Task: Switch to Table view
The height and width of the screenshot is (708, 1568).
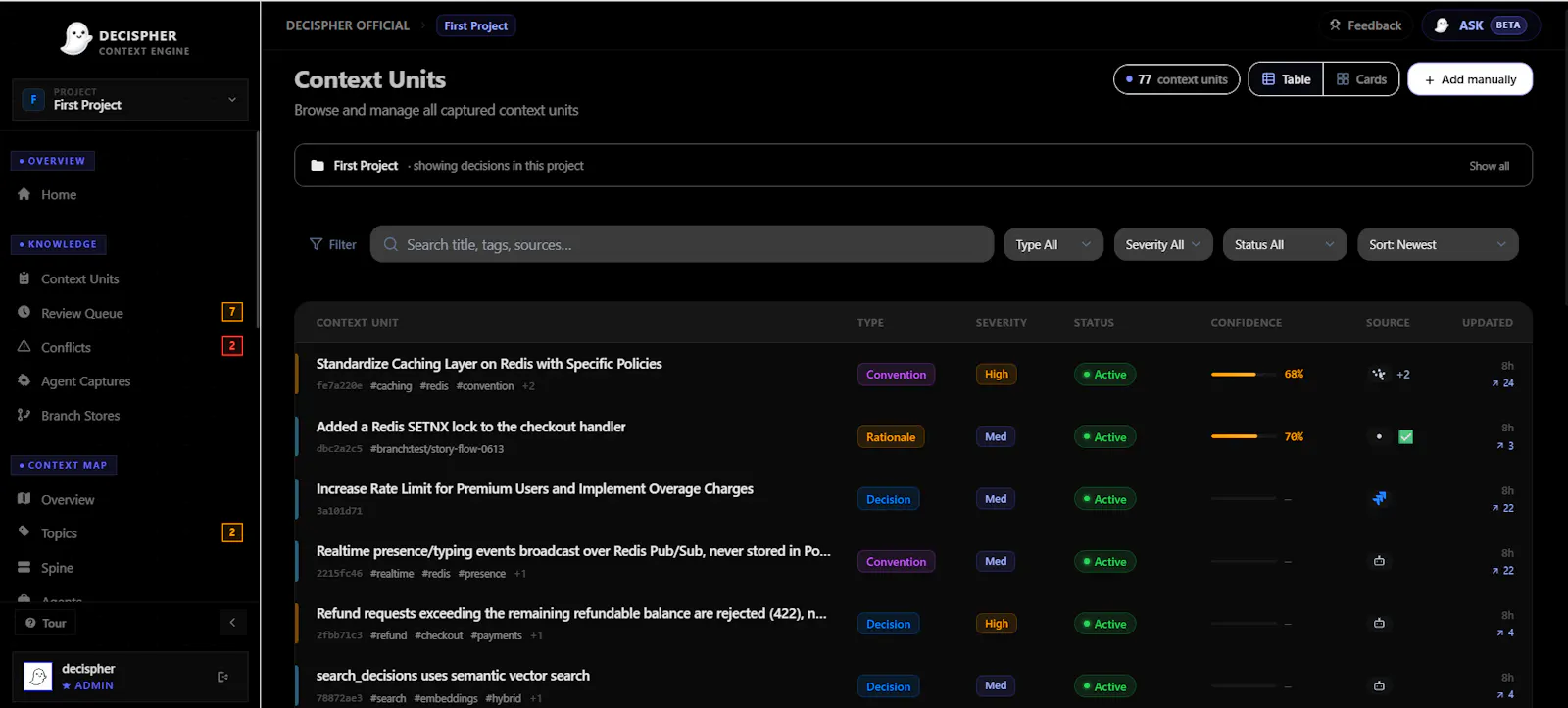Action: pos(1286,79)
